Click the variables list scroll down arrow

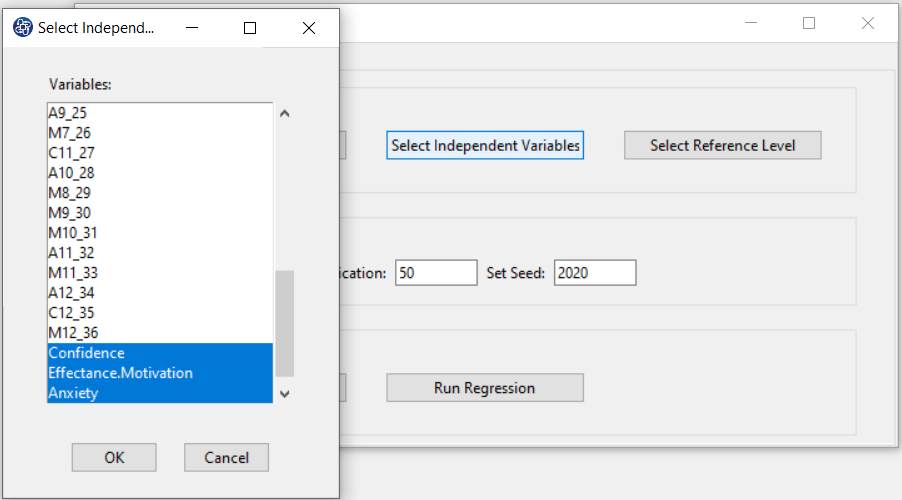284,394
